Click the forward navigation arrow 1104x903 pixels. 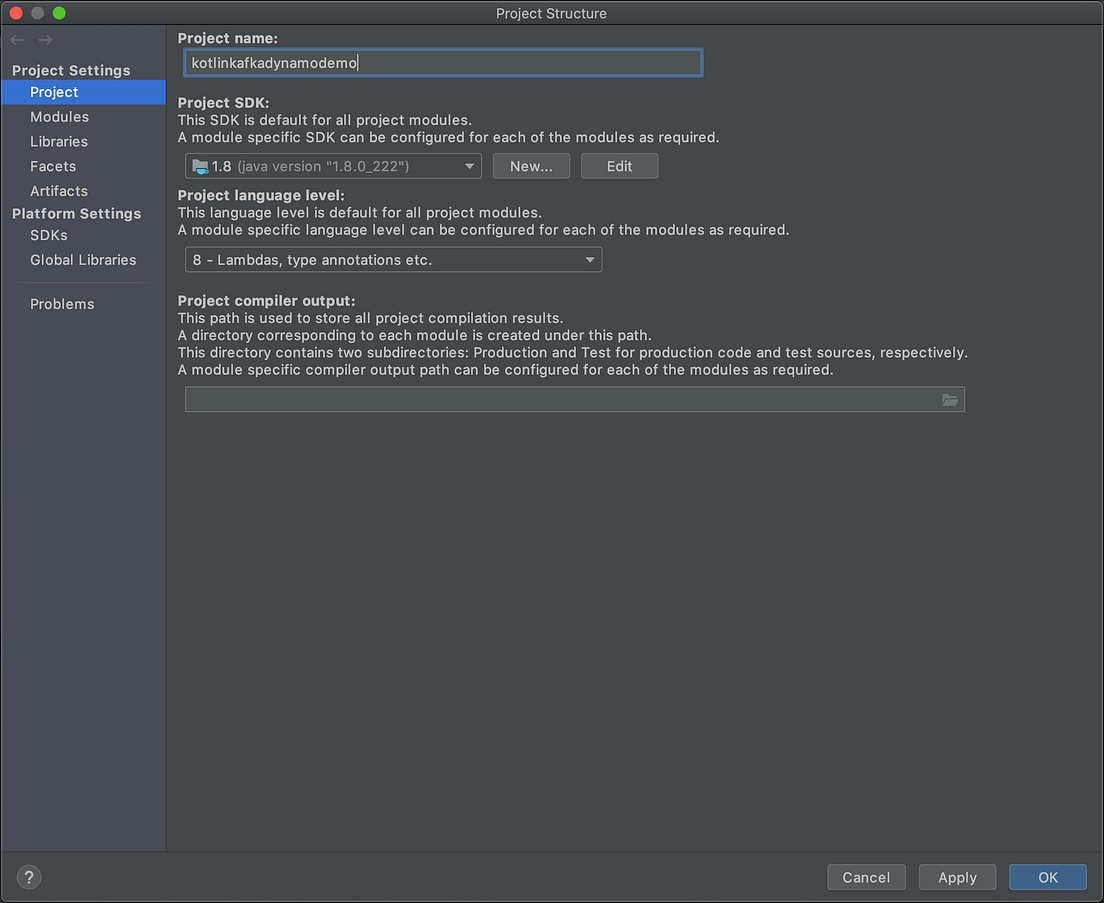click(x=44, y=39)
